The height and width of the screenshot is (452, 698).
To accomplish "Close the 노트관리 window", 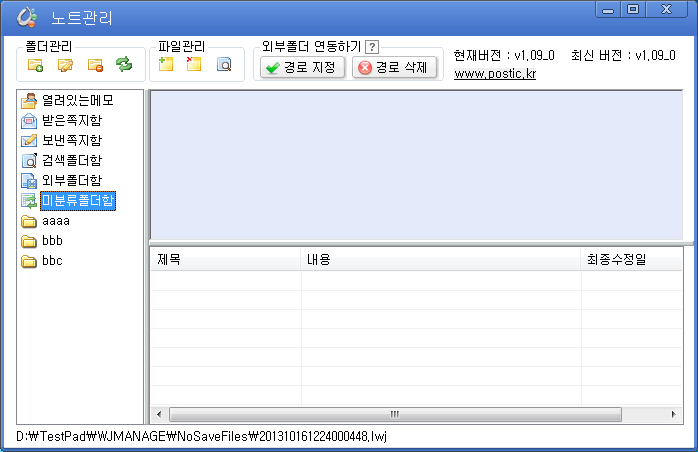I will (x=666, y=9).
